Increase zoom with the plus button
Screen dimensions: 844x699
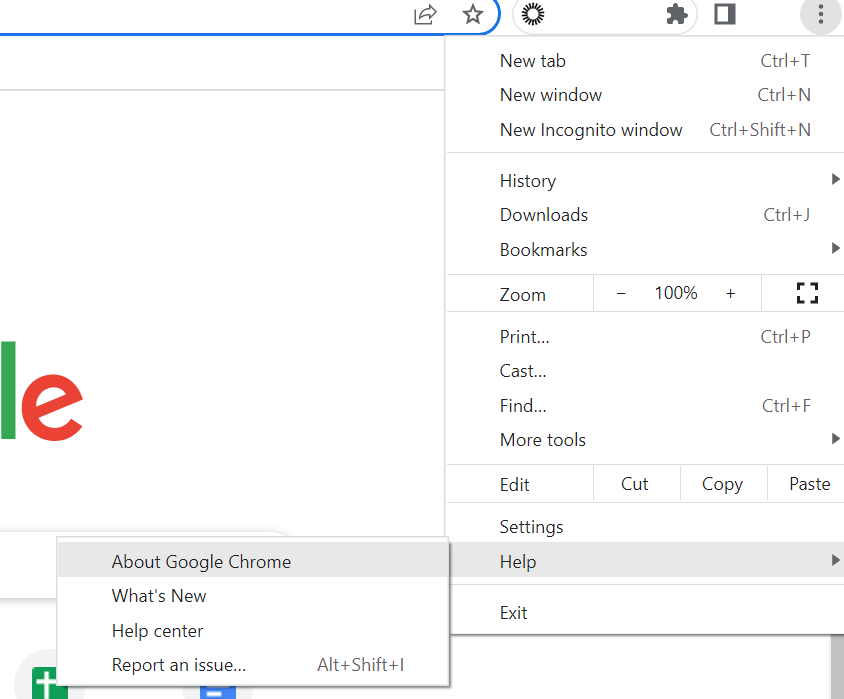(730, 293)
